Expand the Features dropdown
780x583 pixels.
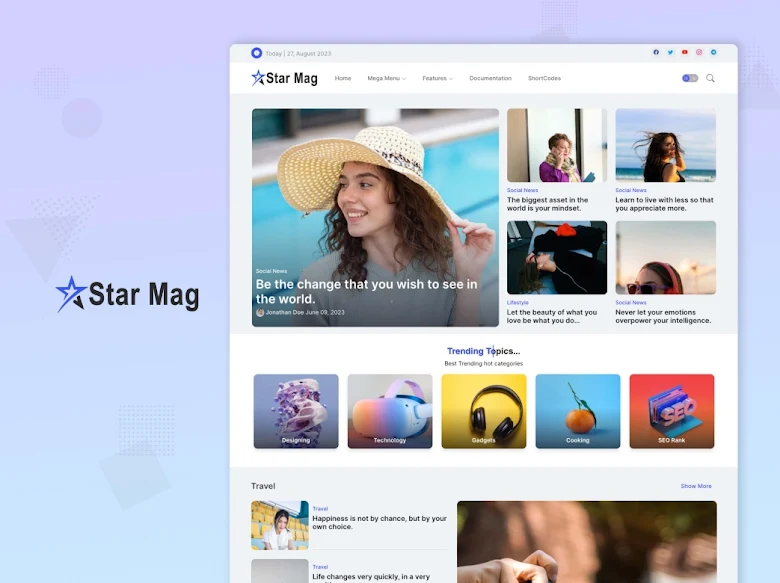pos(437,78)
